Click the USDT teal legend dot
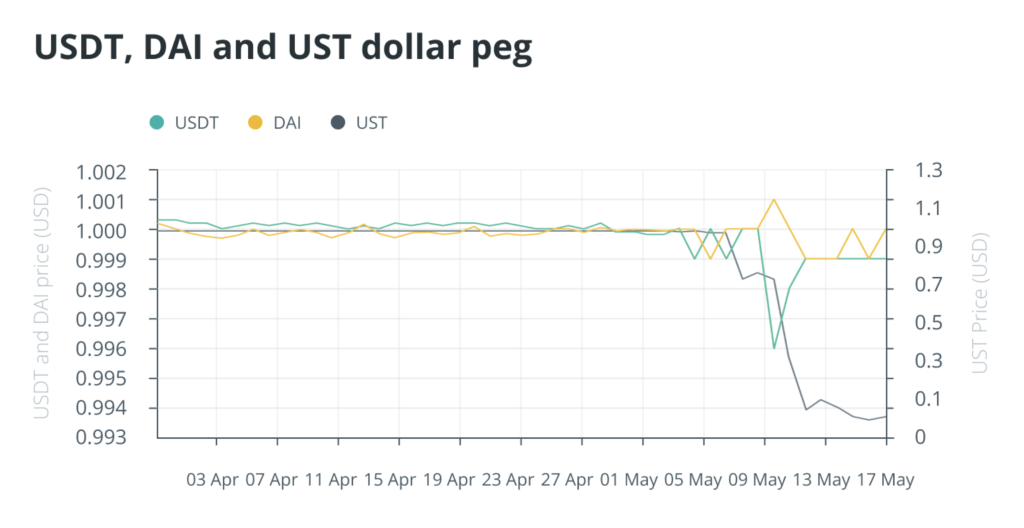The image size is (1024, 528). tap(156, 123)
